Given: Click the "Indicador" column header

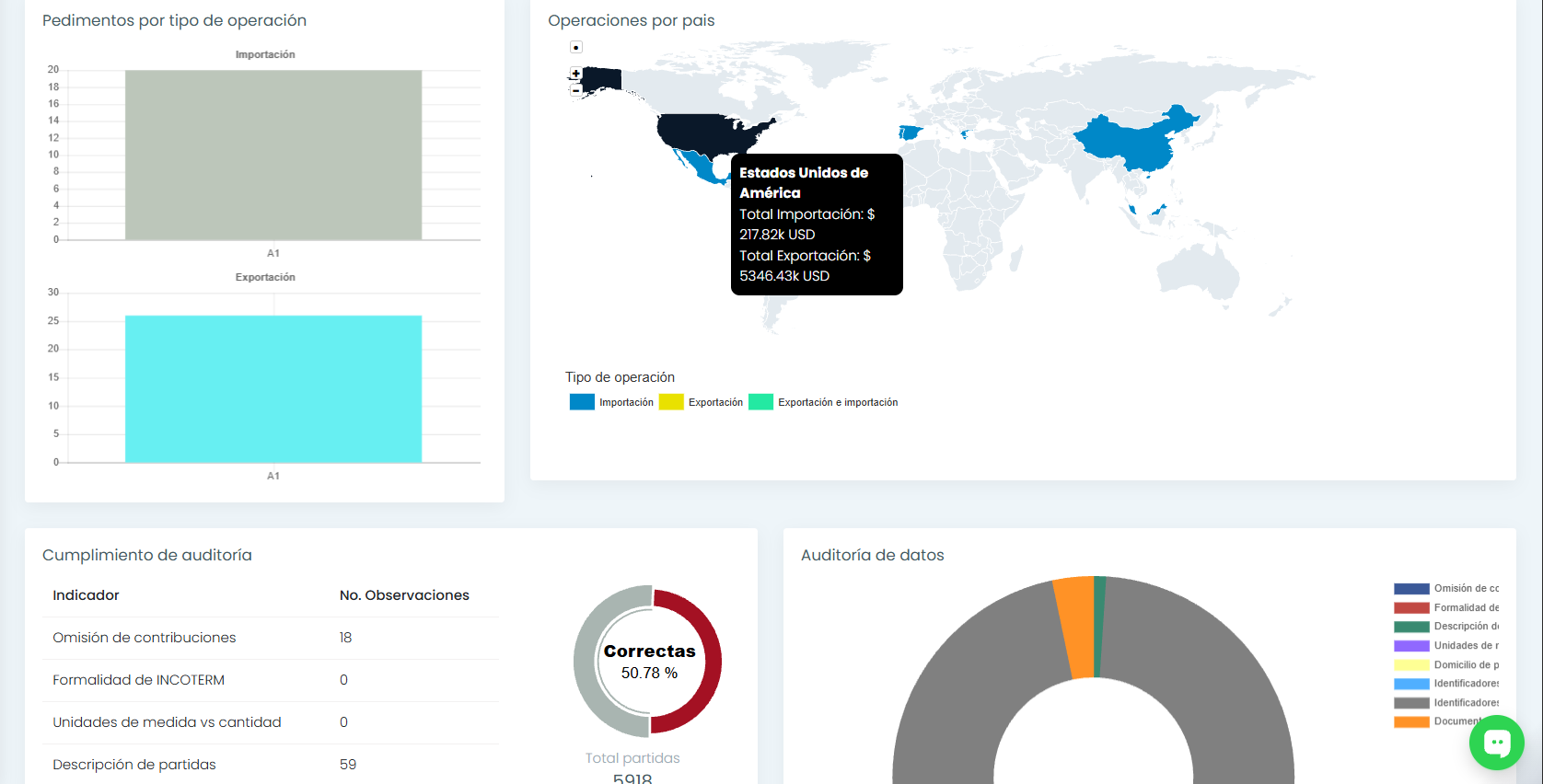Looking at the screenshot, I should [86, 595].
